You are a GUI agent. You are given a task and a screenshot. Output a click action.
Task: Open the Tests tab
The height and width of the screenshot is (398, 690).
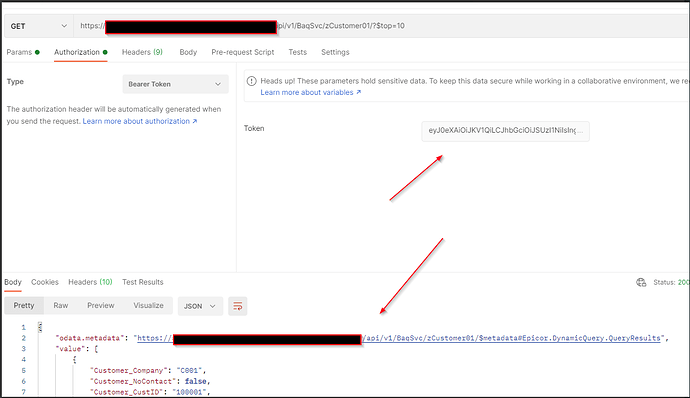pos(297,52)
